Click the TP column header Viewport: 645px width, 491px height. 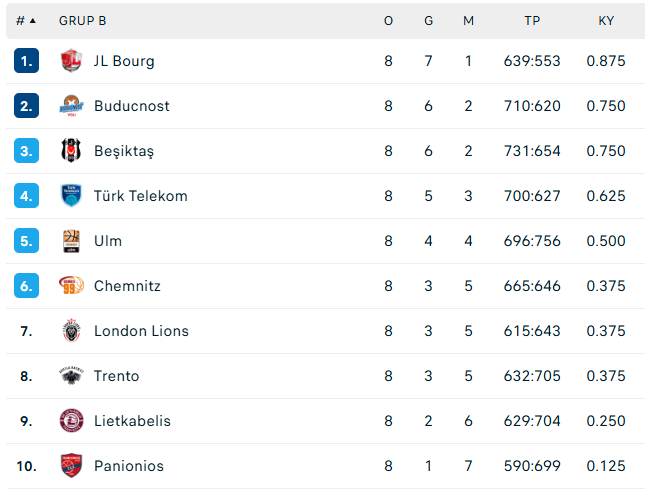click(x=532, y=20)
